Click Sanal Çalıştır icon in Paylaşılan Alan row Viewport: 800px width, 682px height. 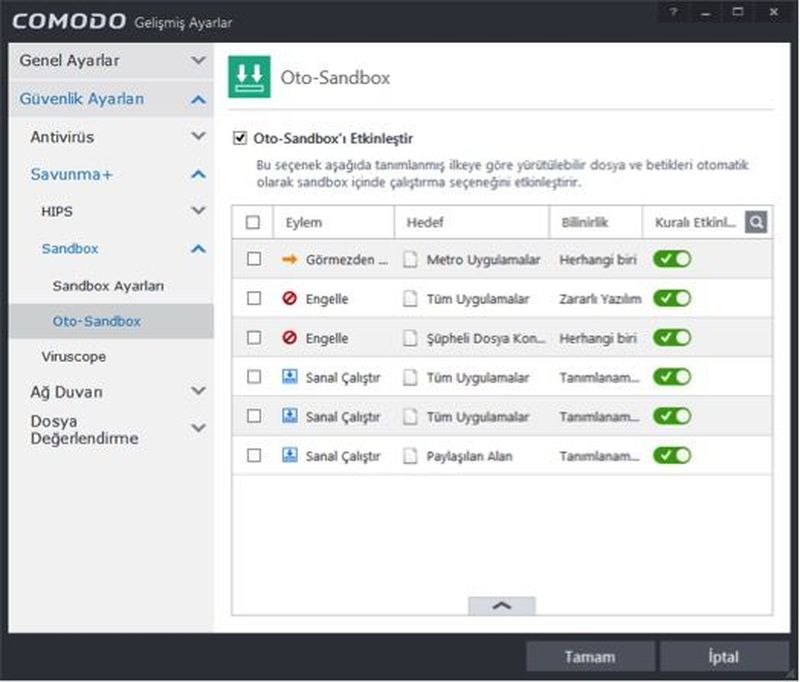point(289,455)
